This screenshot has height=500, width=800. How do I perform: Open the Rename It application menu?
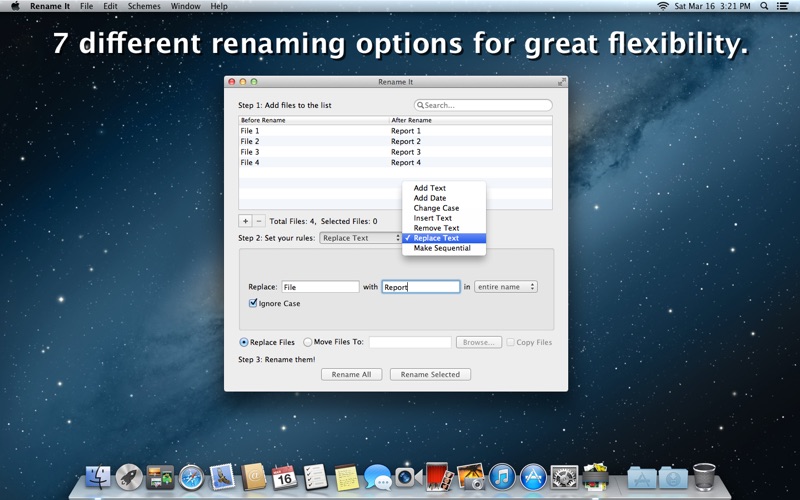(49, 6)
